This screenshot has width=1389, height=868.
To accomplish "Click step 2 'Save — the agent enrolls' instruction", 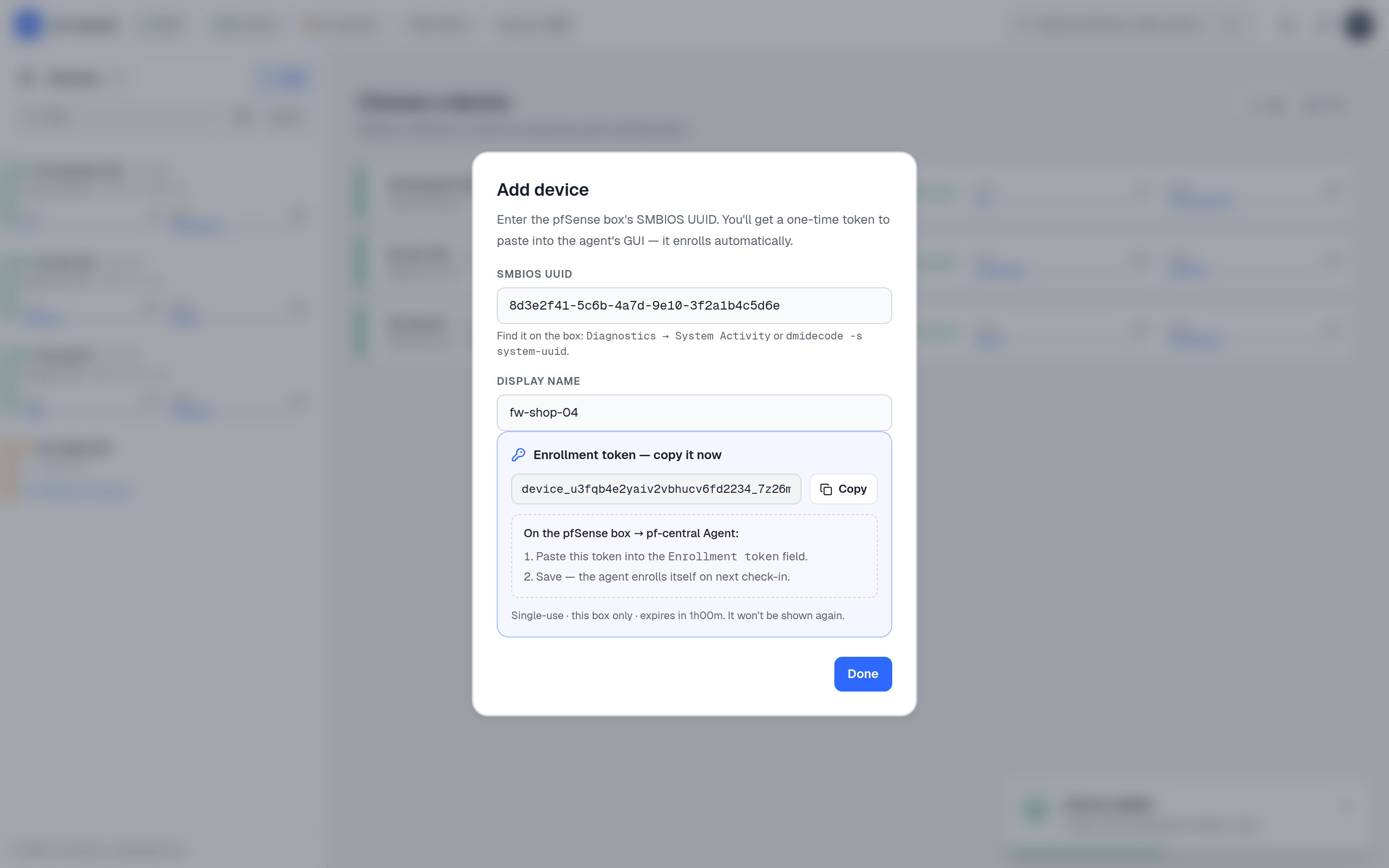I will pyautogui.click(x=656, y=576).
